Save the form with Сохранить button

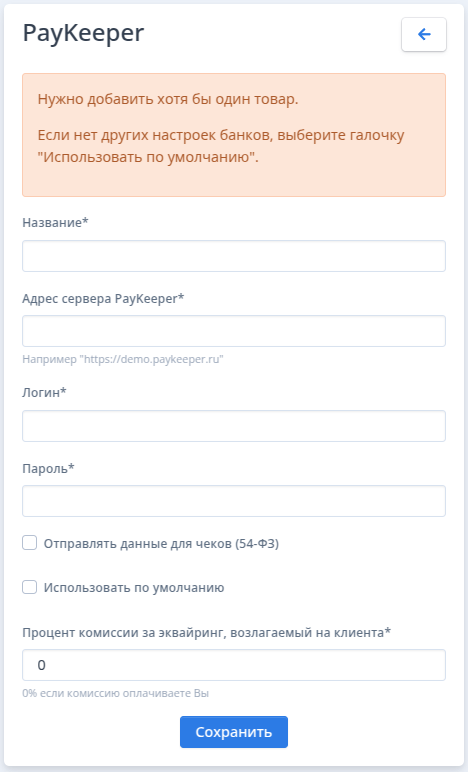click(234, 732)
